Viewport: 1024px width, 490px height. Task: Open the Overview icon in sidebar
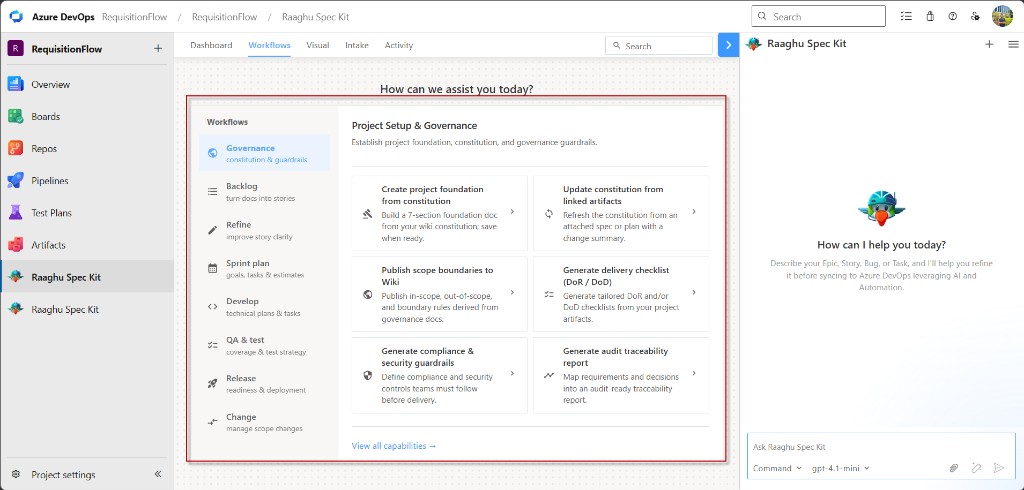pos(16,84)
